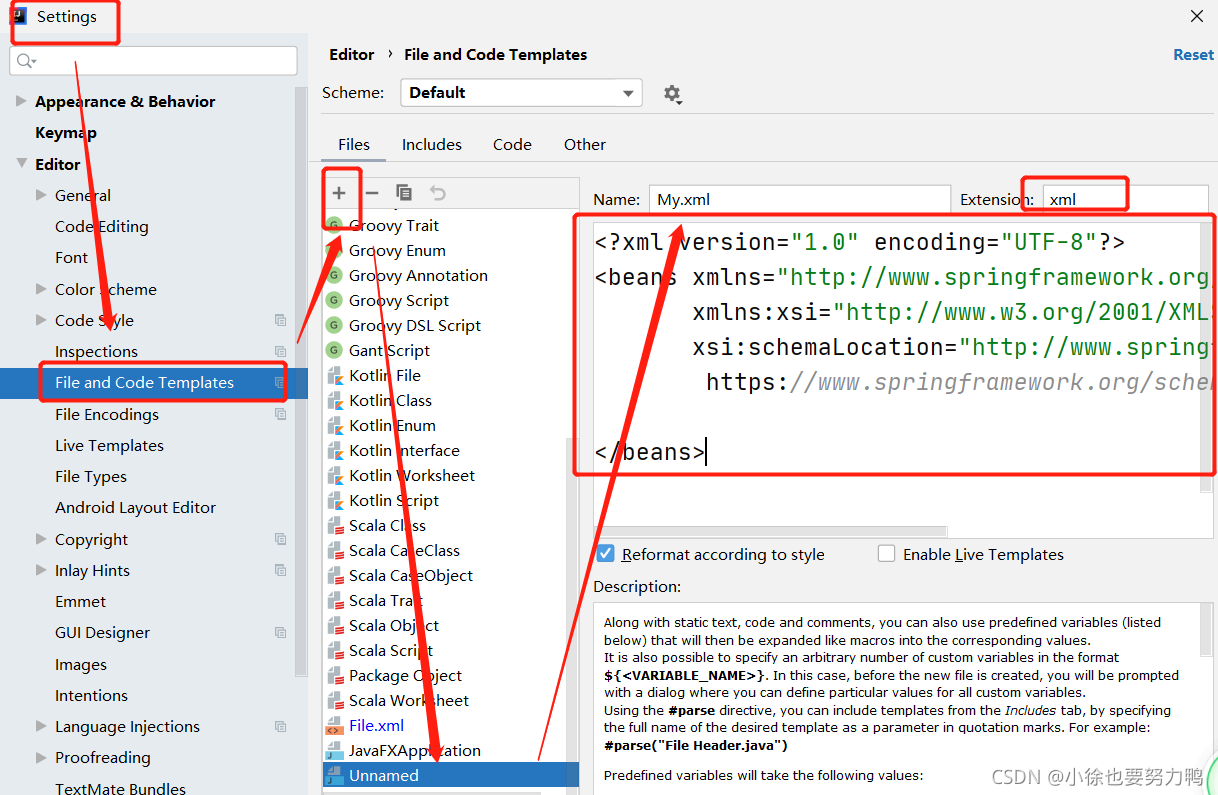Click the search magnifier icon
Viewport: 1218px width, 795px height.
(x=26, y=61)
